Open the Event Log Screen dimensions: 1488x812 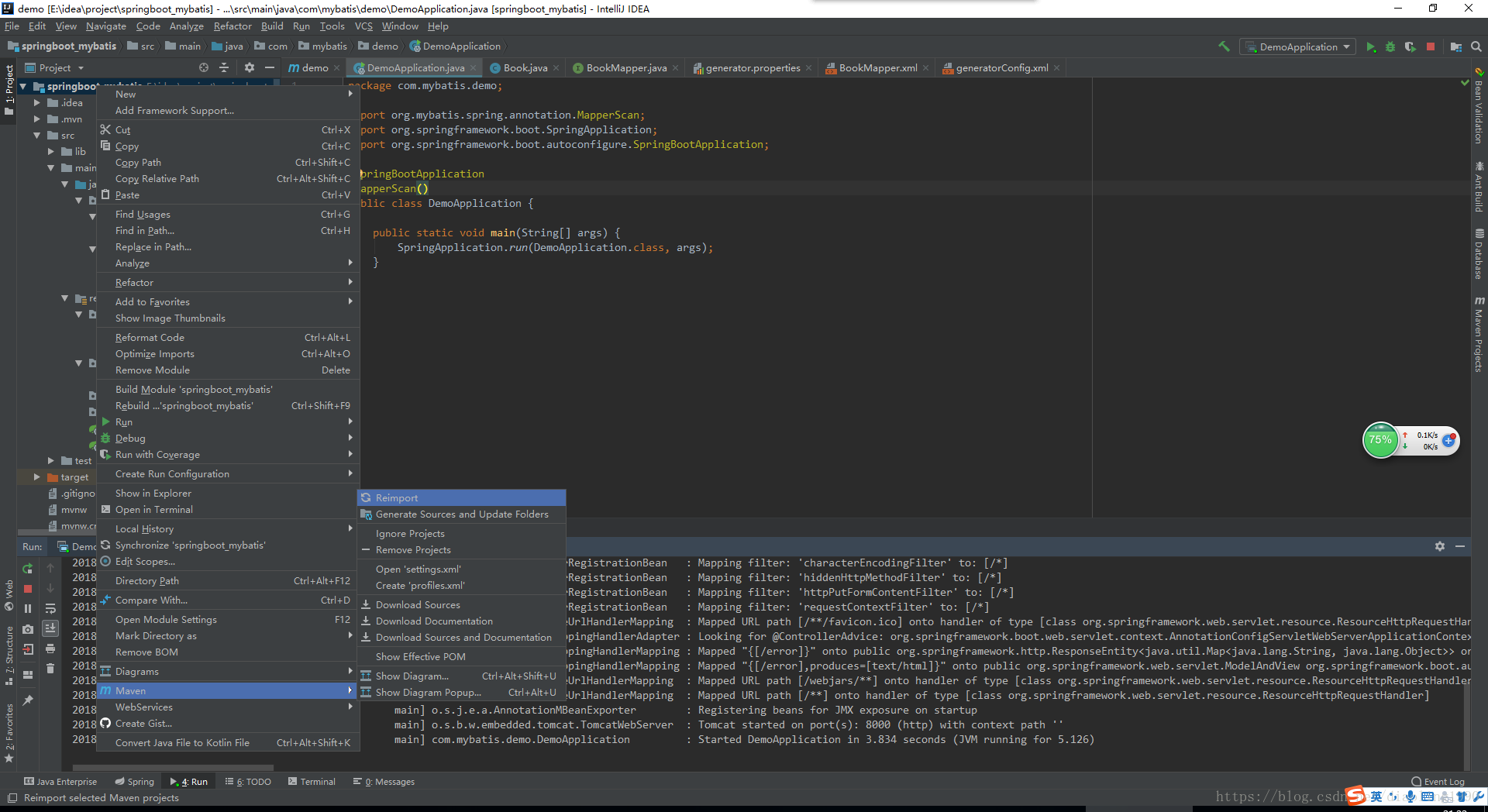(x=1438, y=781)
